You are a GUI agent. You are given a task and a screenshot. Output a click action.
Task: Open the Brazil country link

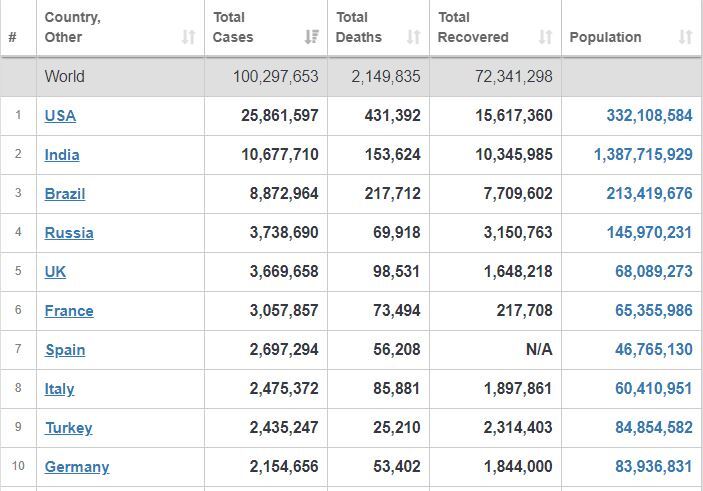[x=65, y=194]
